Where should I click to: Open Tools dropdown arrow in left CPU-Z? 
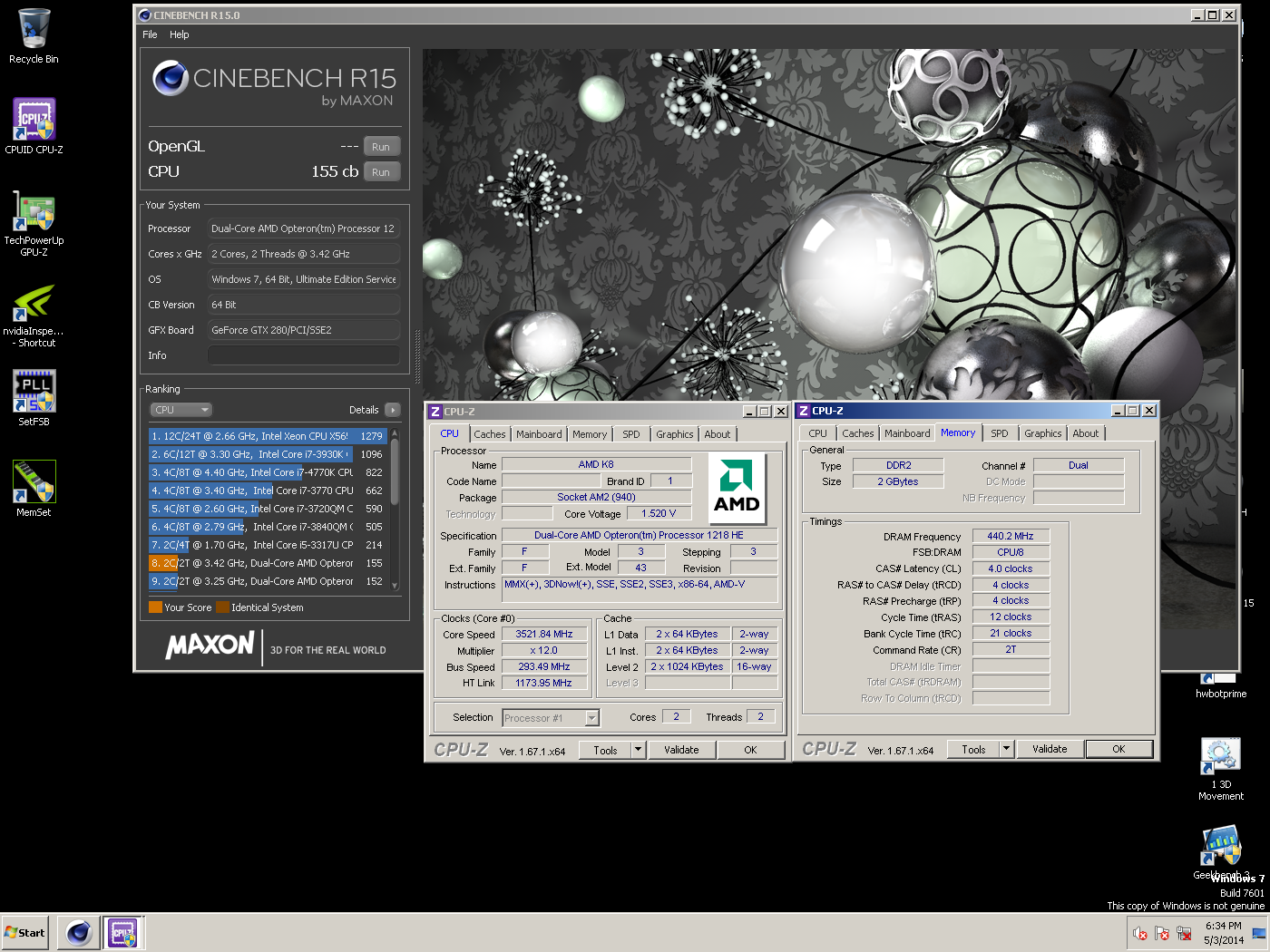639,750
